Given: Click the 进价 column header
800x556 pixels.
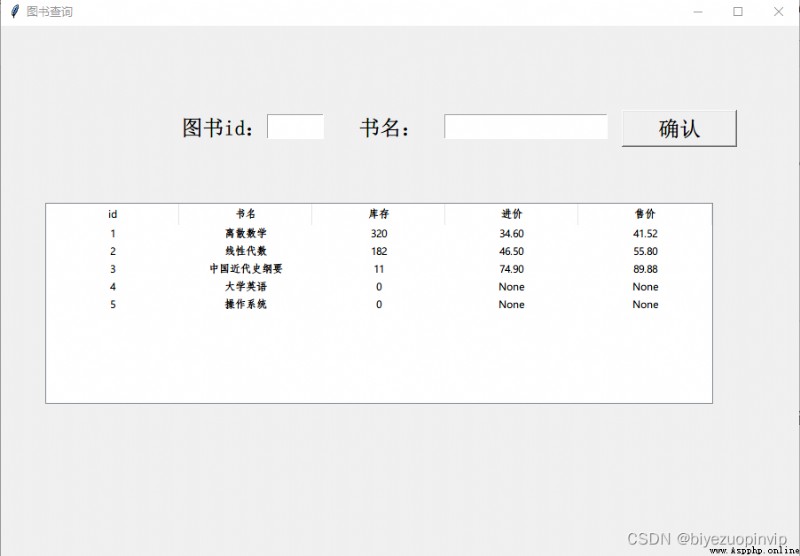Looking at the screenshot, I should 511,214.
